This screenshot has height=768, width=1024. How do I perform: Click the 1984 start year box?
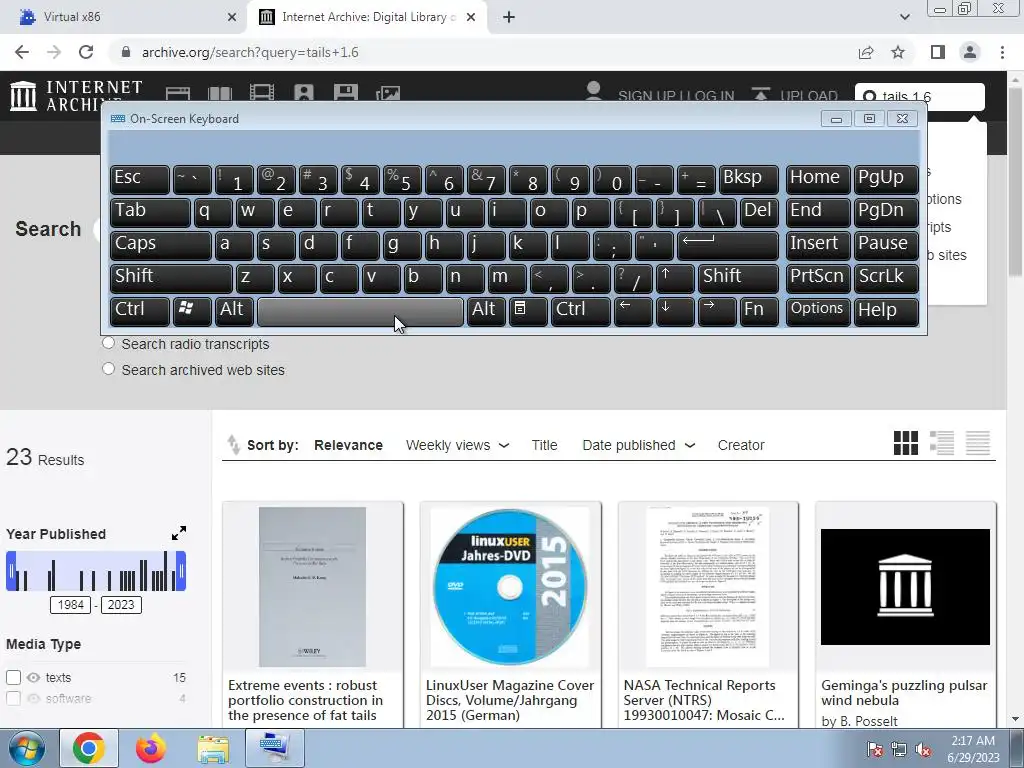[x=71, y=605]
